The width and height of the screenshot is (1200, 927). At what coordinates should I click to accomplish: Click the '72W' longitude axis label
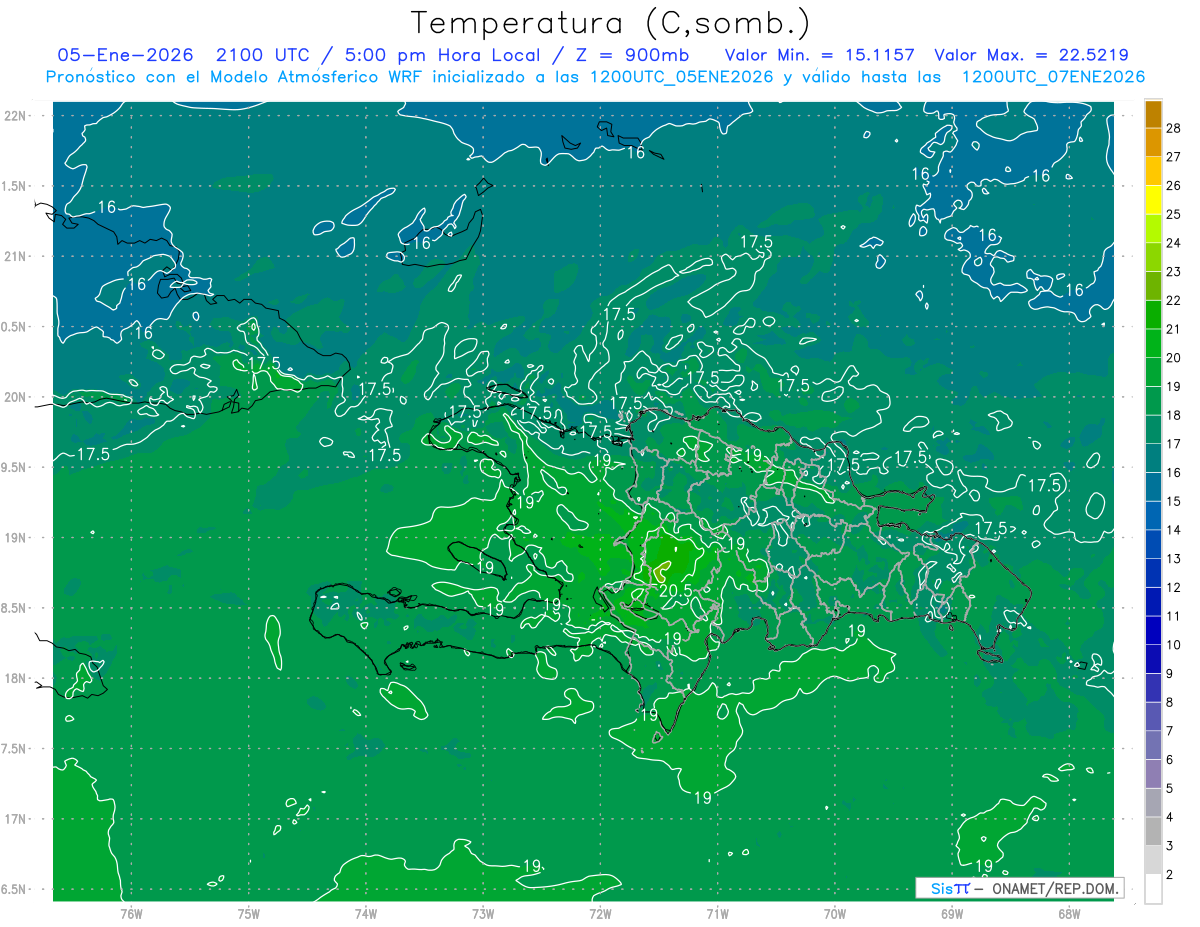600,914
